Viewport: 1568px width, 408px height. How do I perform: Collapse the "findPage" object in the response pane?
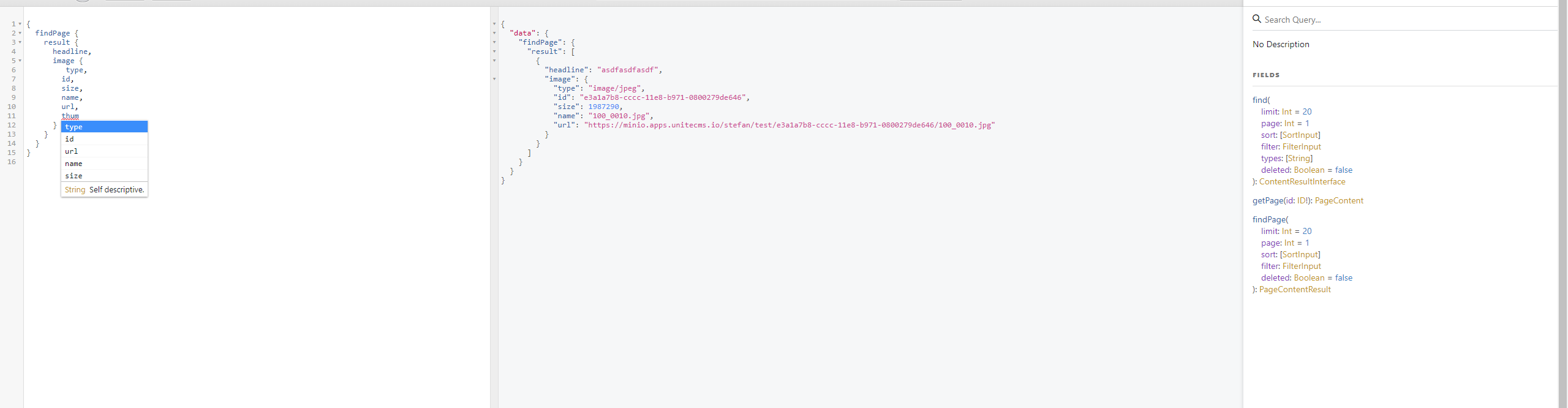pyautogui.click(x=494, y=42)
